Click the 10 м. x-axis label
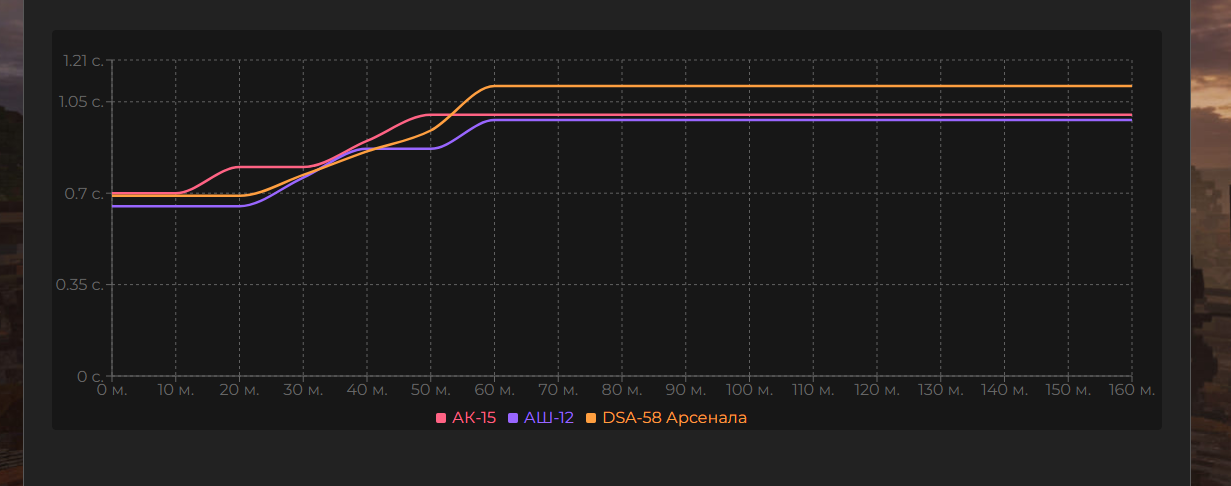This screenshot has height=486, width=1231. coord(176,389)
